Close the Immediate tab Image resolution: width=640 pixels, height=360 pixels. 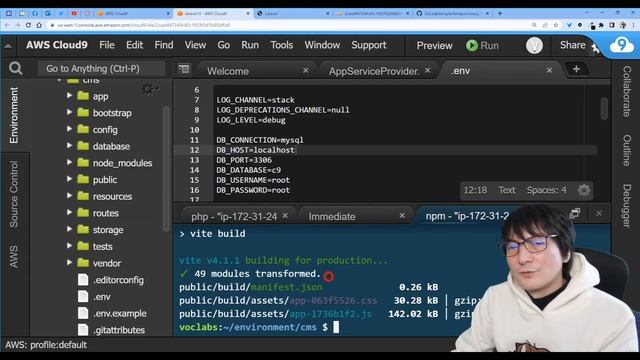coord(402,216)
